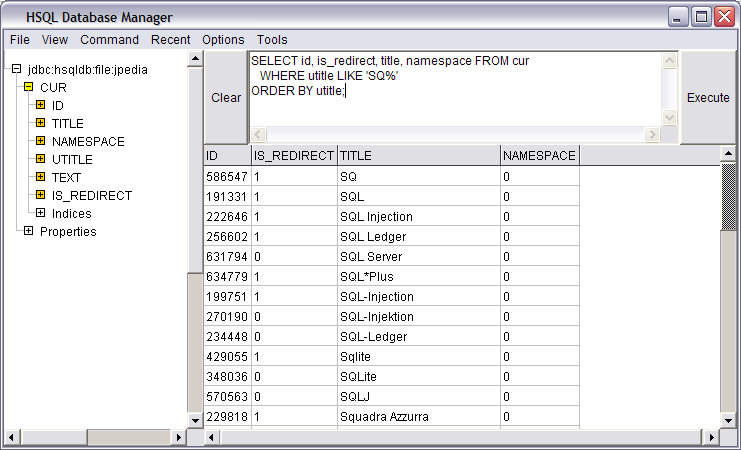The width and height of the screenshot is (741, 450).
Task: Expand the UTITLE column node
Action: pos(41,159)
